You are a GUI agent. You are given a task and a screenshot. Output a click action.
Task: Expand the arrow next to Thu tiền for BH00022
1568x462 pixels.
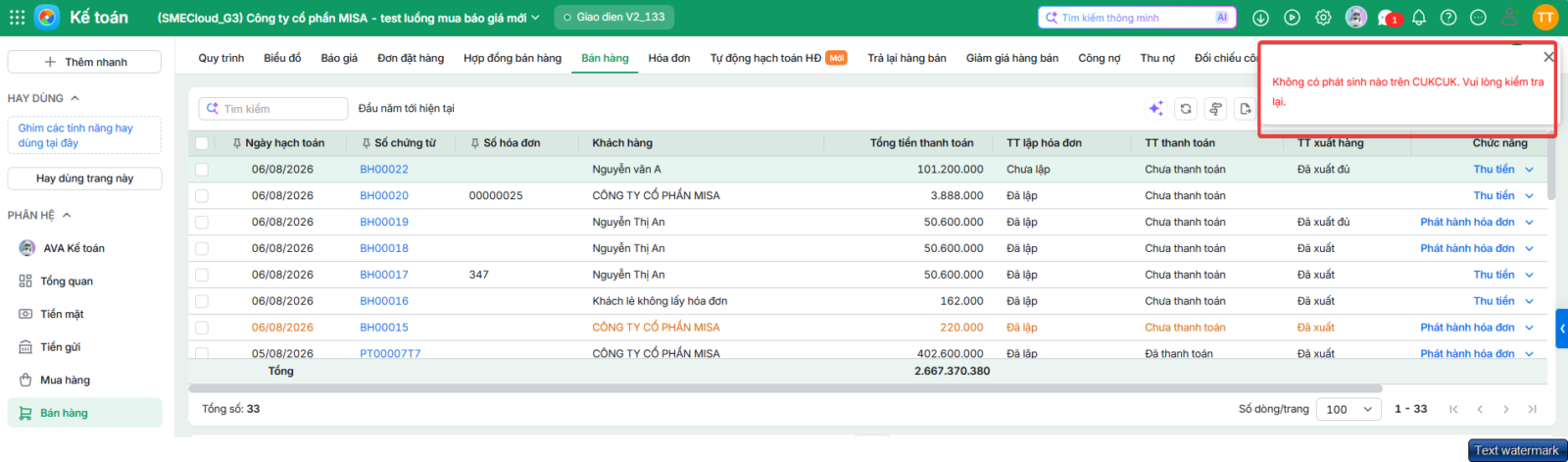coord(1529,170)
